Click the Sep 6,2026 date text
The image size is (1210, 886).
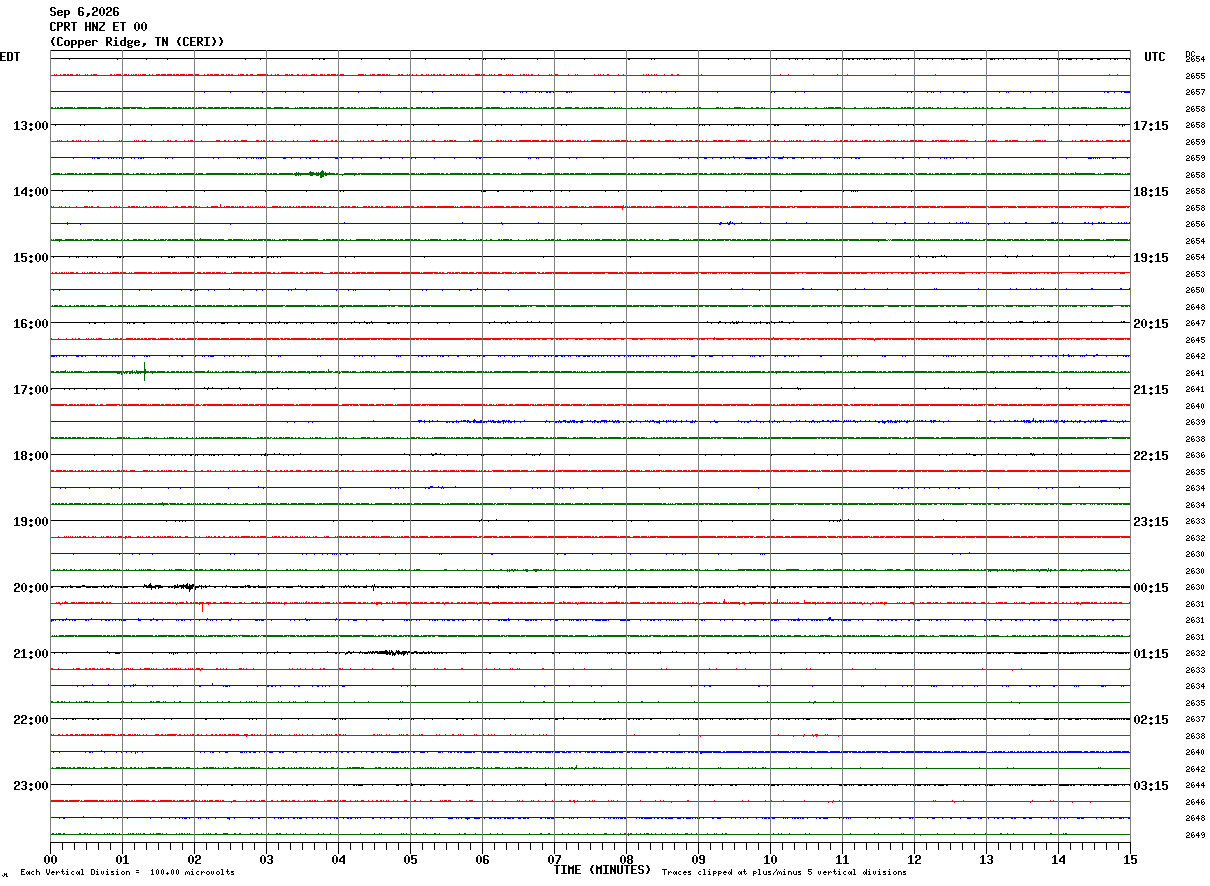pos(84,12)
